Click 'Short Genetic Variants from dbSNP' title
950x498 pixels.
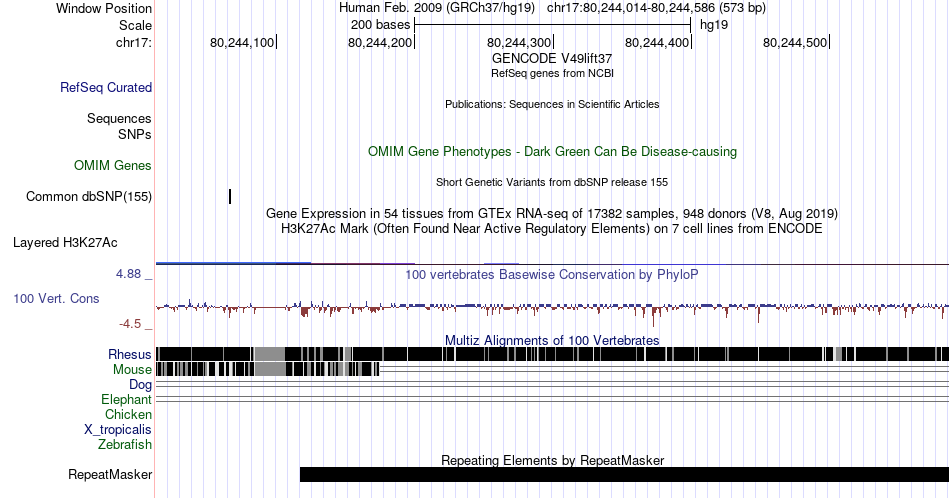pos(552,182)
